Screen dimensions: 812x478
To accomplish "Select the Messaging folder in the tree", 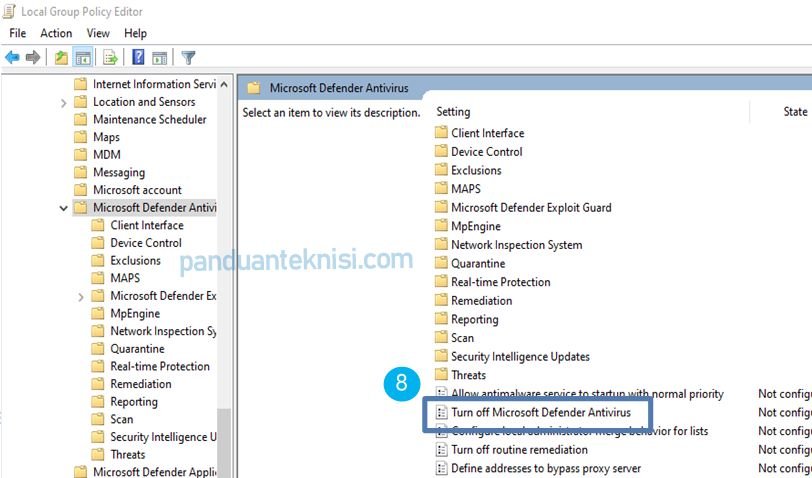I will [x=119, y=172].
